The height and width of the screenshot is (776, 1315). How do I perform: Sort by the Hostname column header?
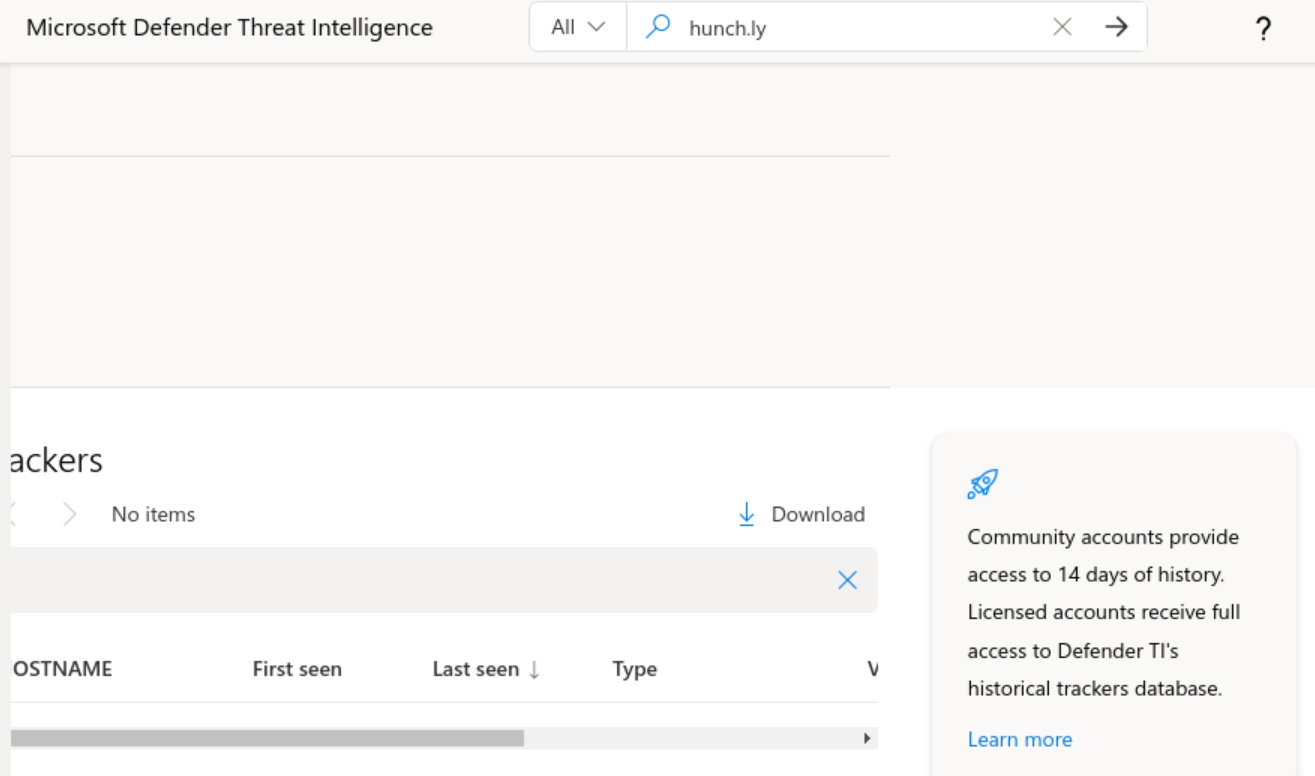point(60,669)
